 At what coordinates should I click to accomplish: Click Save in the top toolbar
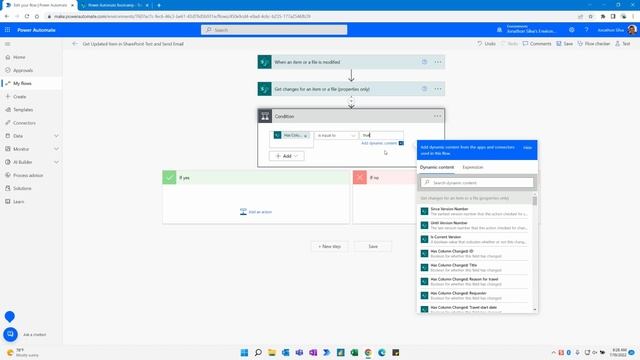click(x=564, y=44)
